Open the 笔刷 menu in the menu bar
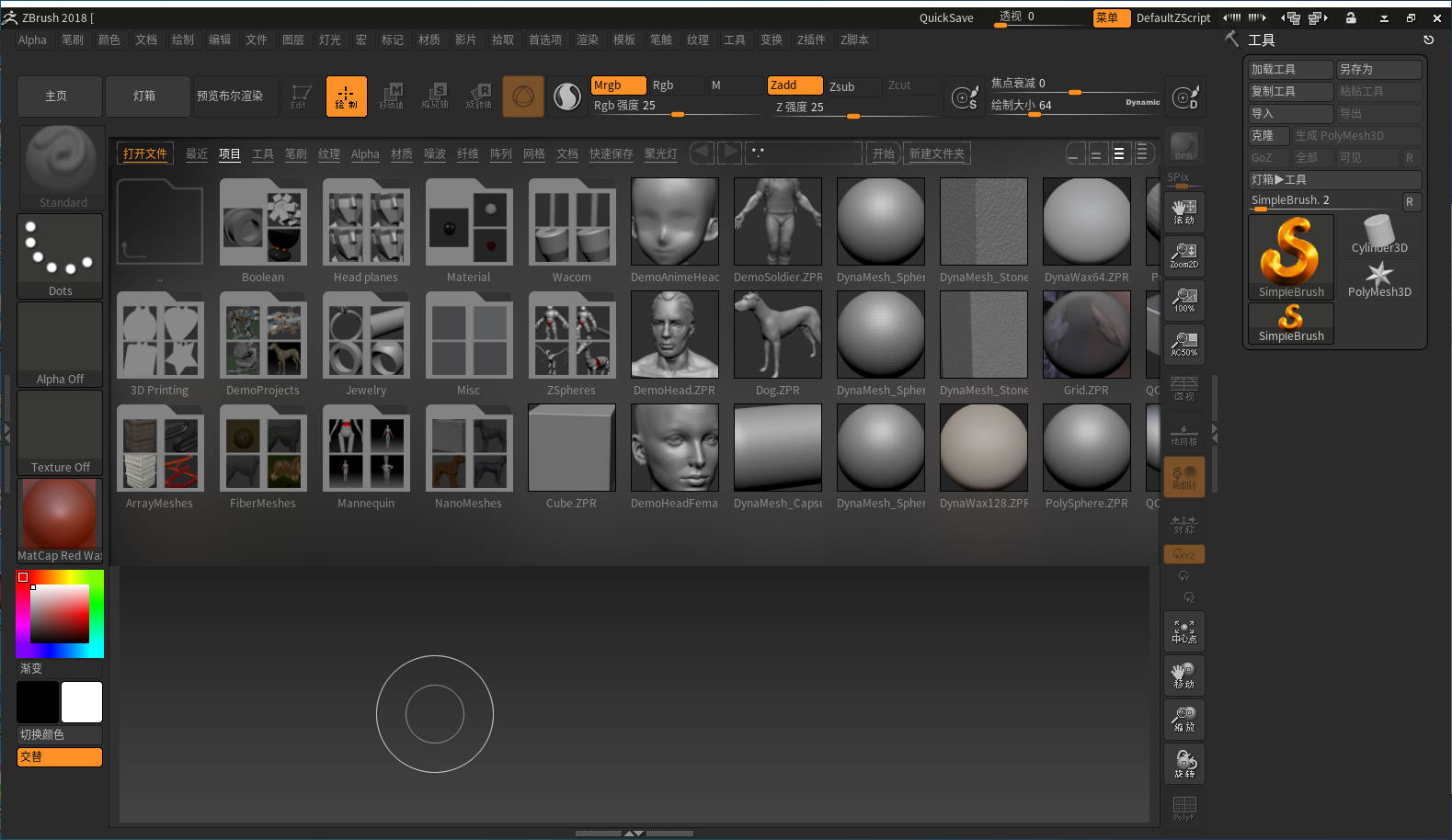The height and width of the screenshot is (840, 1452). pyautogui.click(x=72, y=40)
